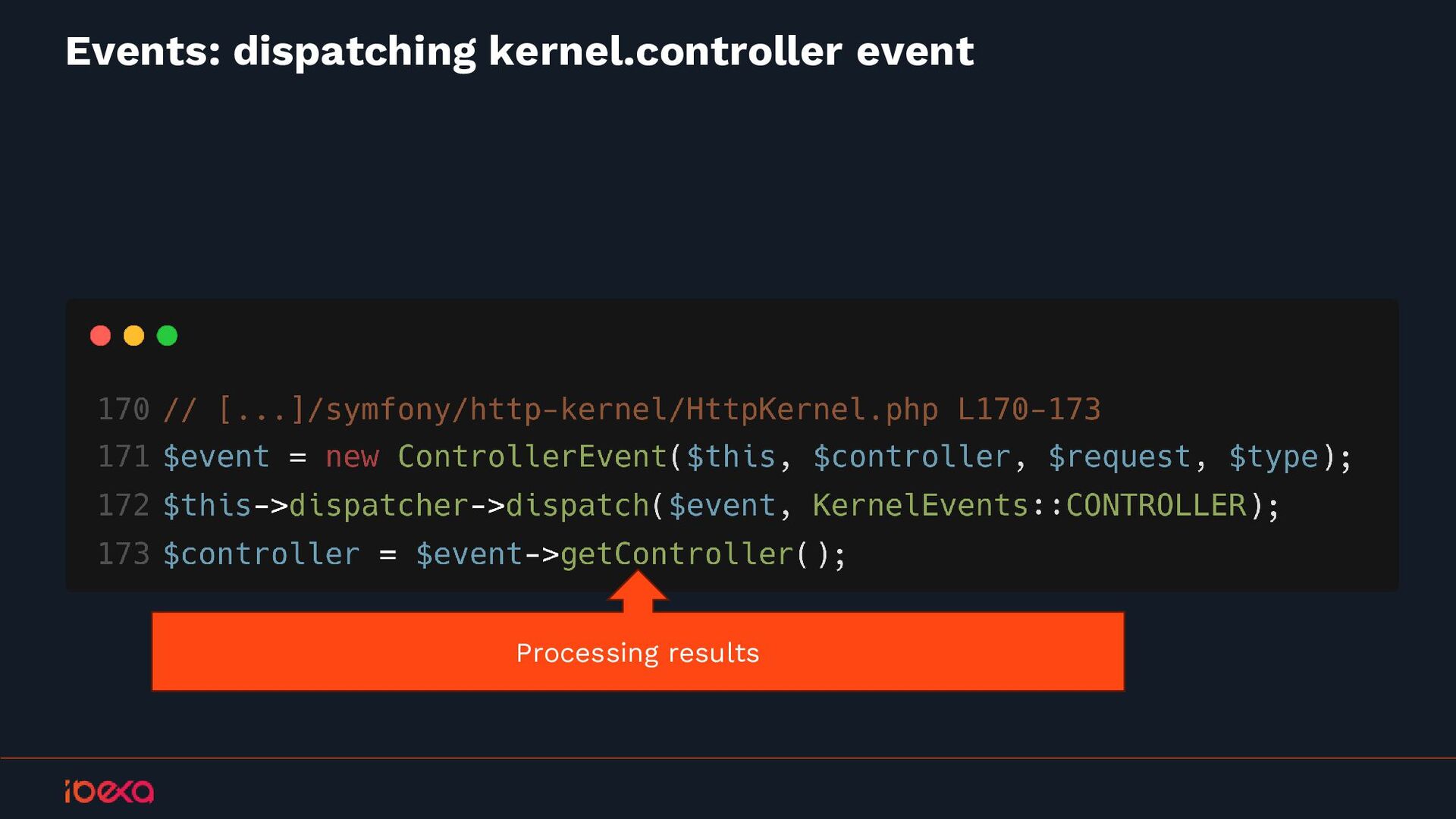1456x819 pixels.
Task: Click the 'new' keyword
Action: (x=352, y=457)
